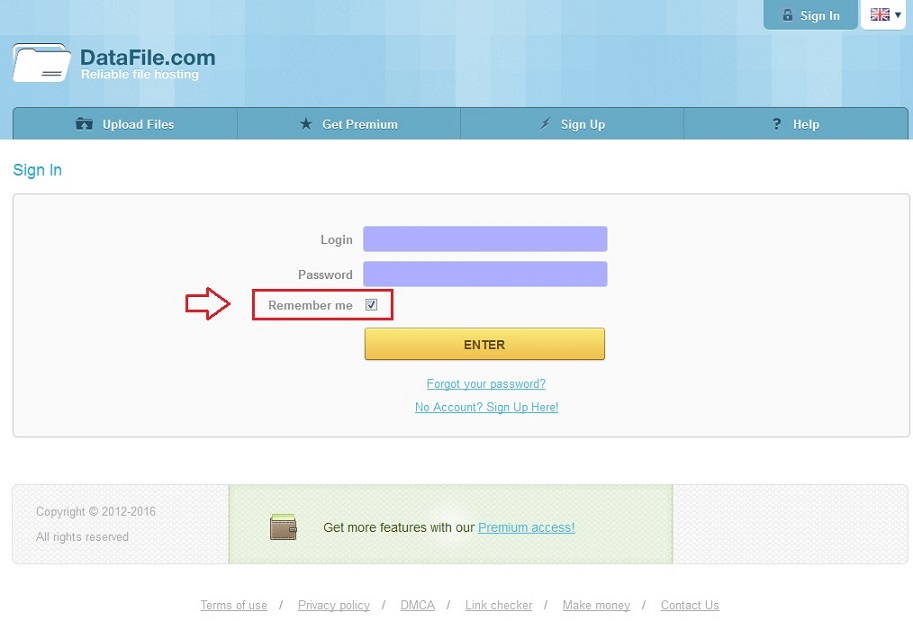Click inside the Login input field
Screen dimensions: 913x621
pyautogui.click(x=485, y=239)
